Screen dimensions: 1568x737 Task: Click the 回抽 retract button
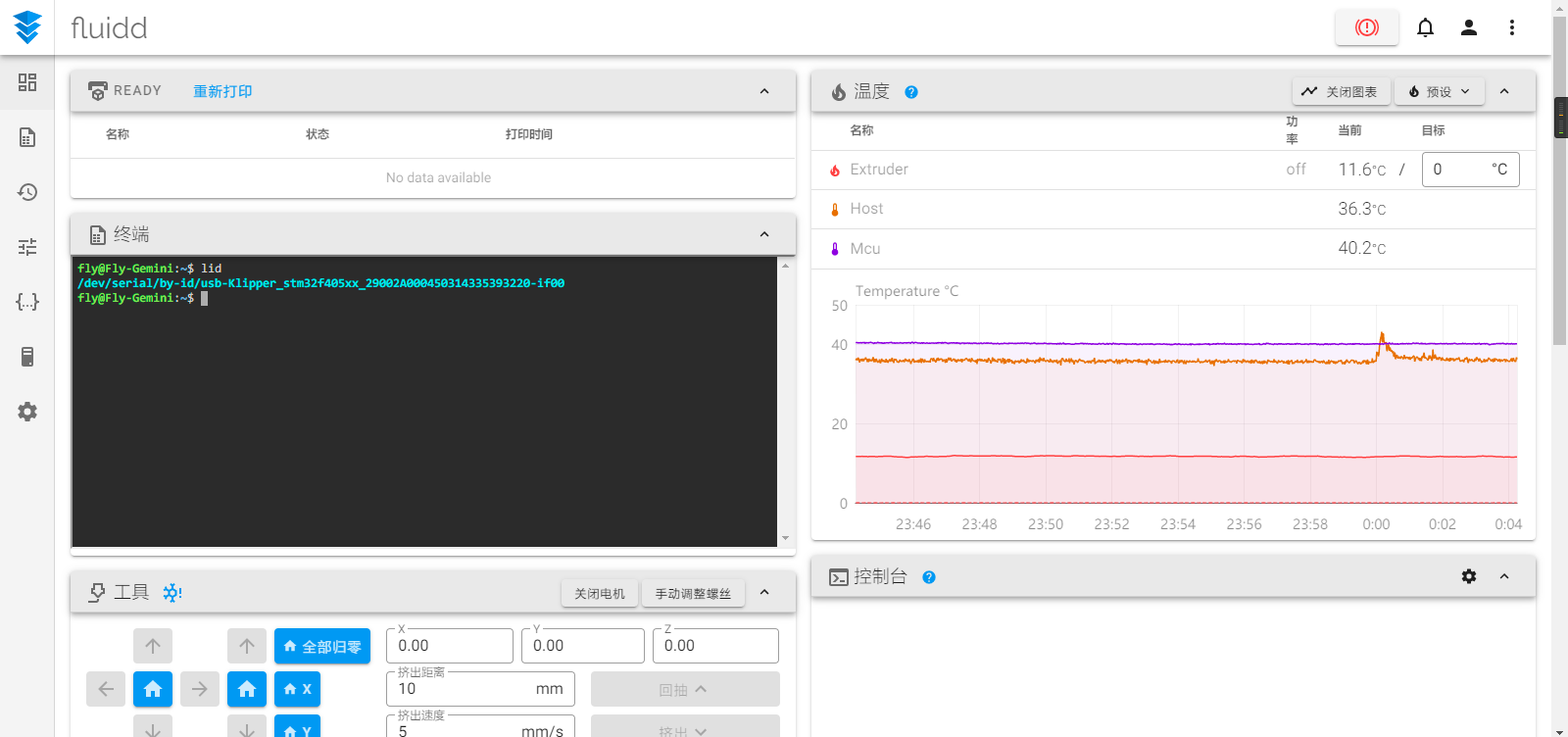pos(685,689)
